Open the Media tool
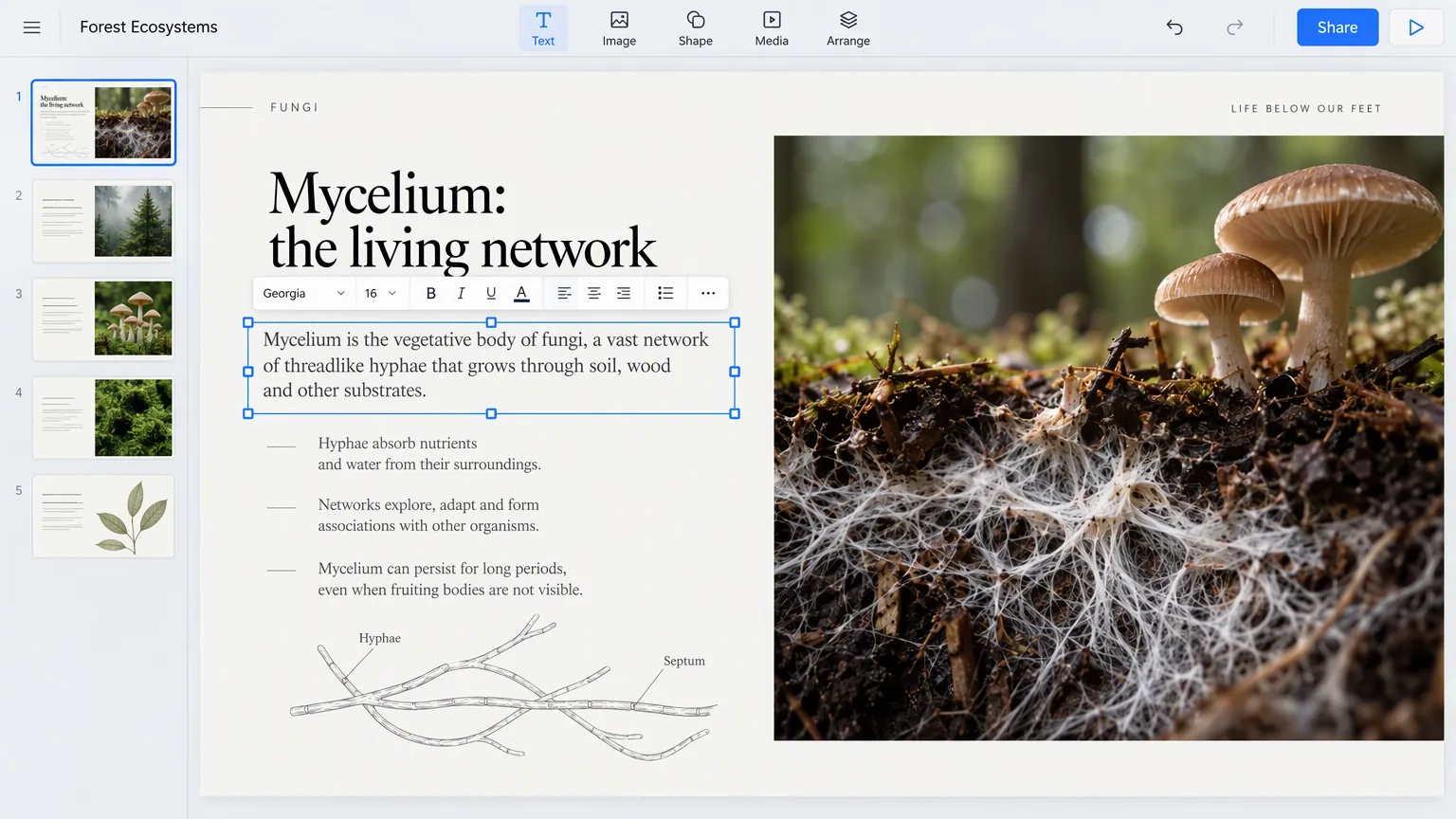The height and width of the screenshot is (819, 1456). [772, 27]
